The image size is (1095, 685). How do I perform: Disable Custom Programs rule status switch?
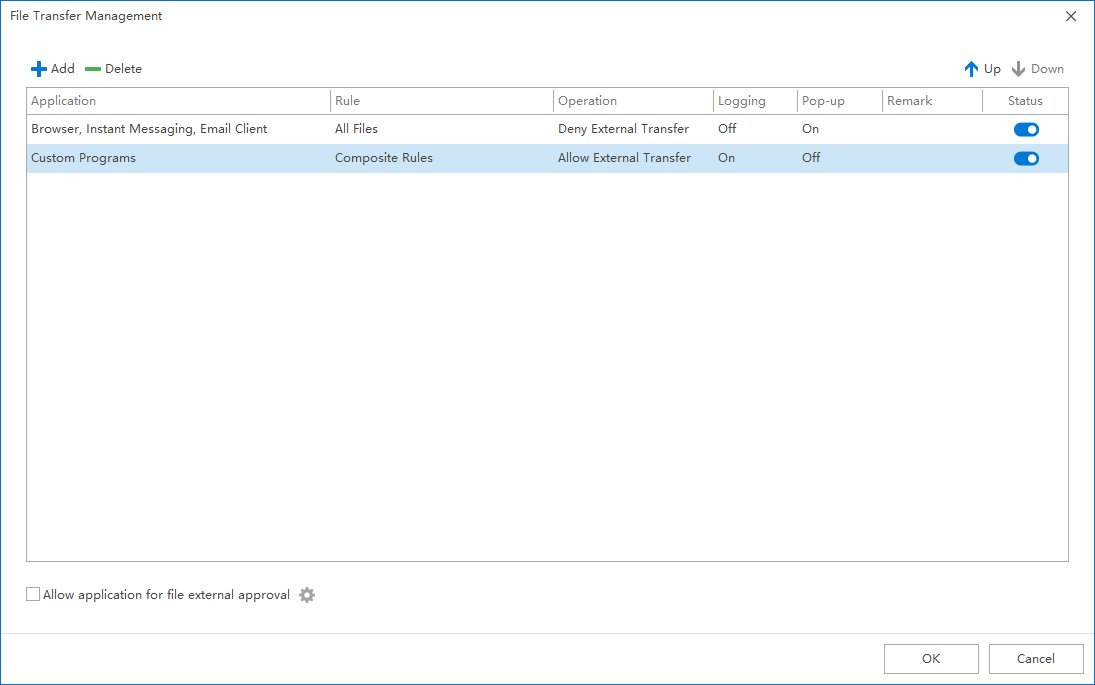pyautogui.click(x=1026, y=158)
